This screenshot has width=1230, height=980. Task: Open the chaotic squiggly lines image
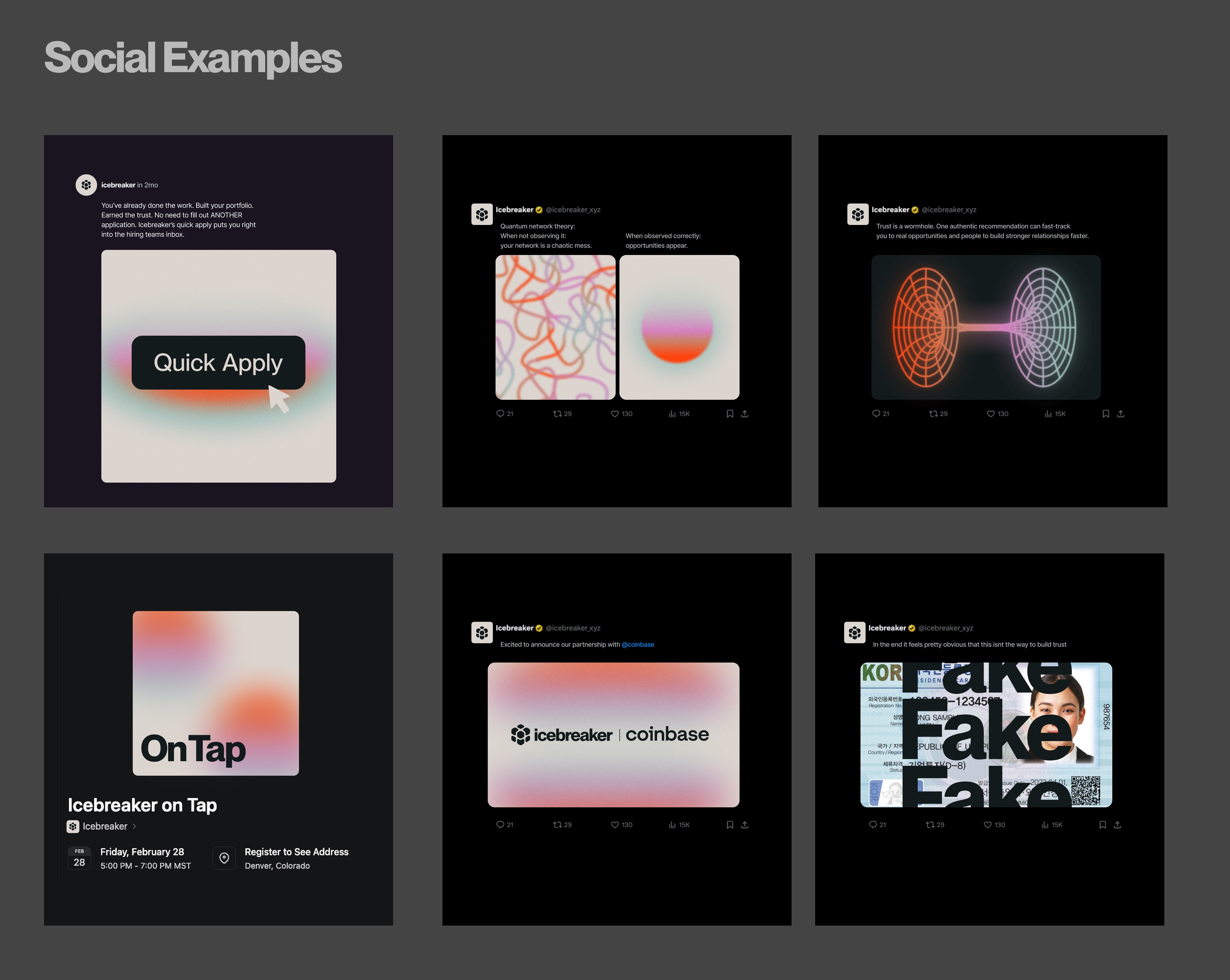click(555, 327)
